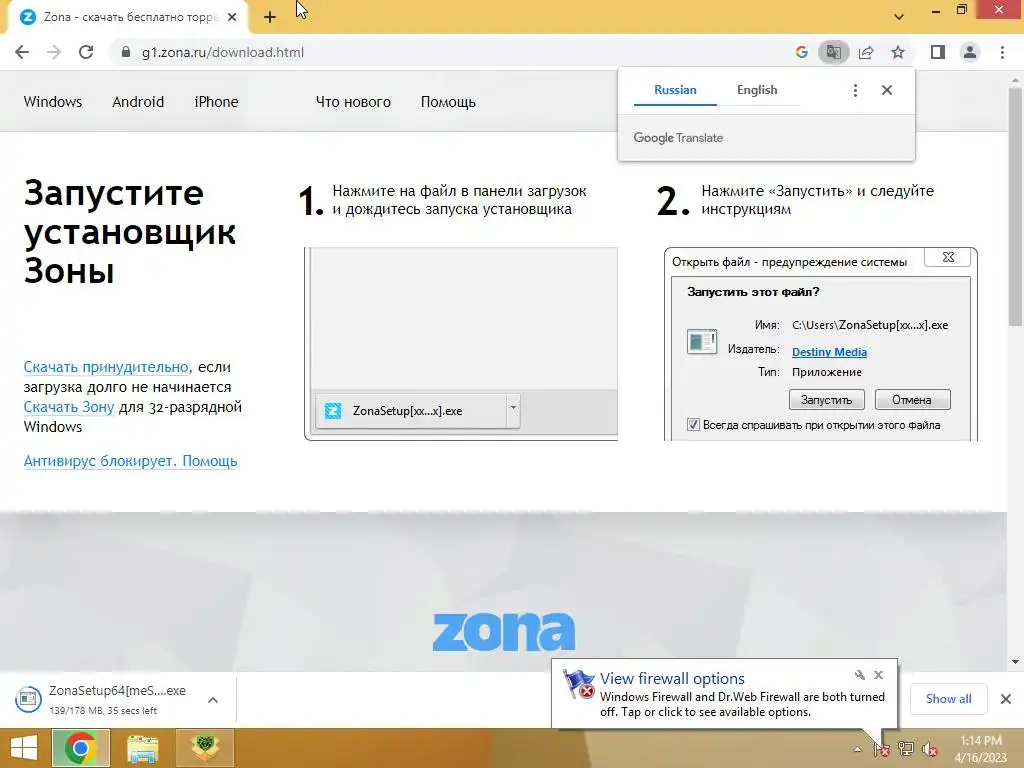Click the Скачать принудительно link
Viewport: 1024px width, 768px height.
[106, 367]
